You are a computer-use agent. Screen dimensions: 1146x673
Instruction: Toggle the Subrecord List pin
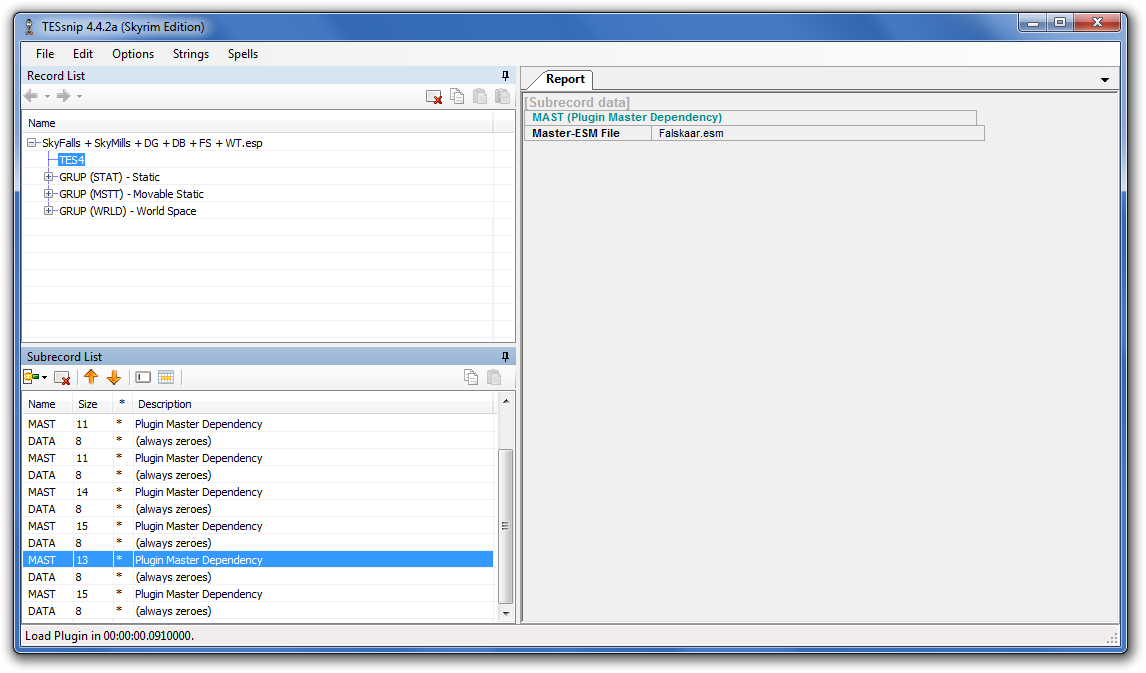[505, 357]
